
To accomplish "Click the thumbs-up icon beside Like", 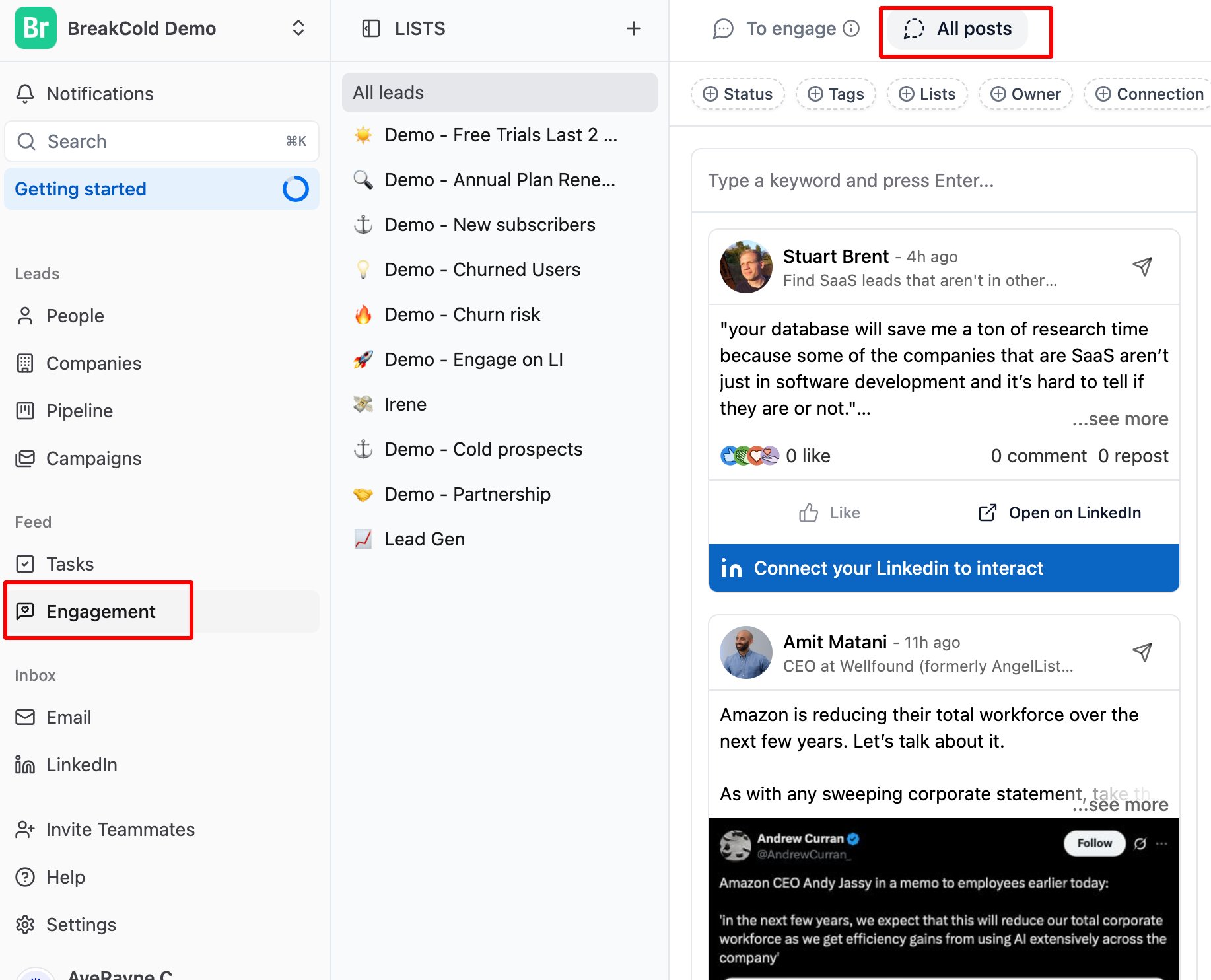I will [x=808, y=512].
